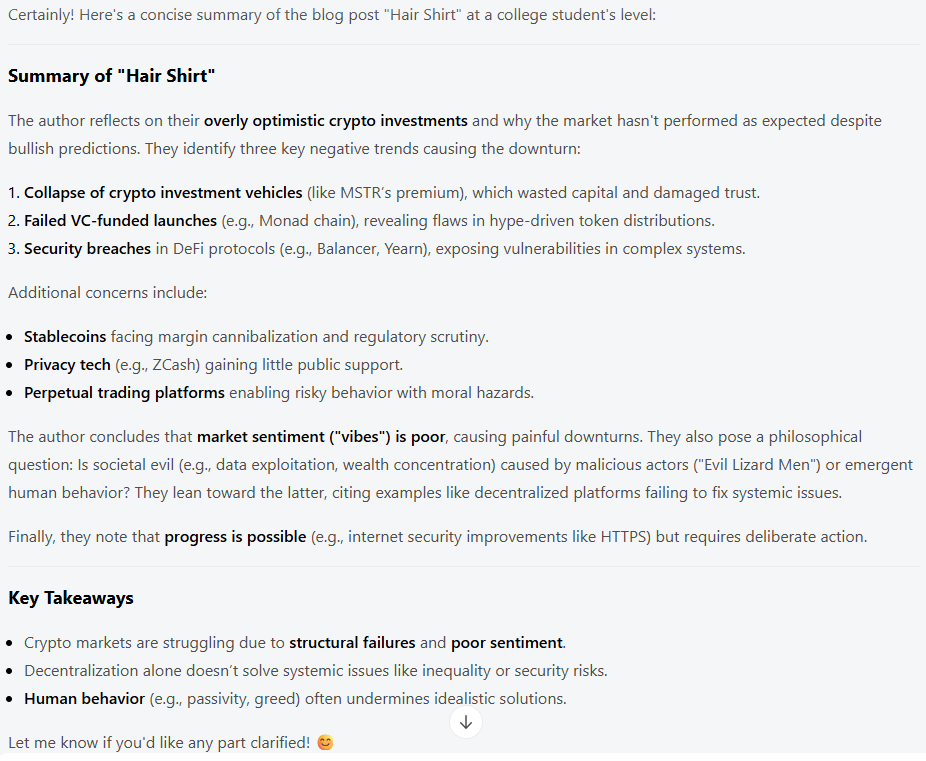Click the 'Decentralization alone doesn't solve' bullet

pos(315,671)
